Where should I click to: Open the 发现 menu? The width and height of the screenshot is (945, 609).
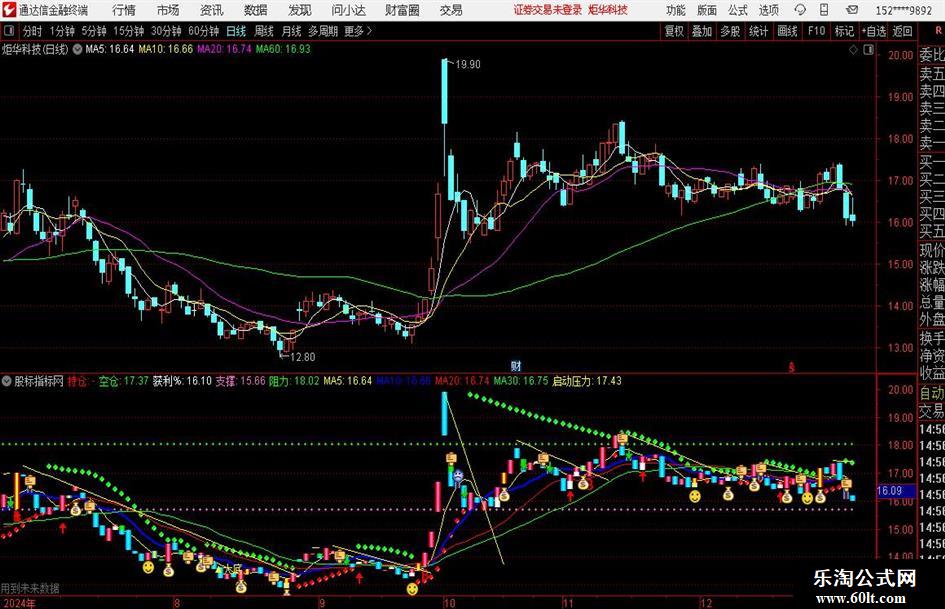(300, 10)
